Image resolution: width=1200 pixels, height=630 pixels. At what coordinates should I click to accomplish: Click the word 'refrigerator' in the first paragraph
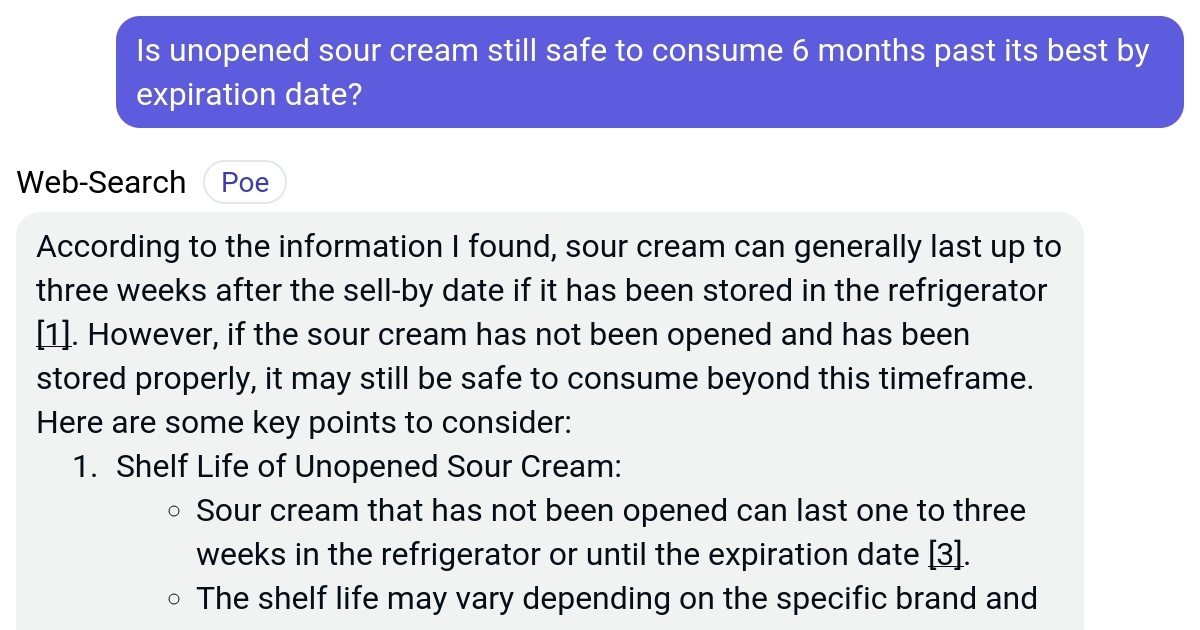pyautogui.click(x=966, y=290)
